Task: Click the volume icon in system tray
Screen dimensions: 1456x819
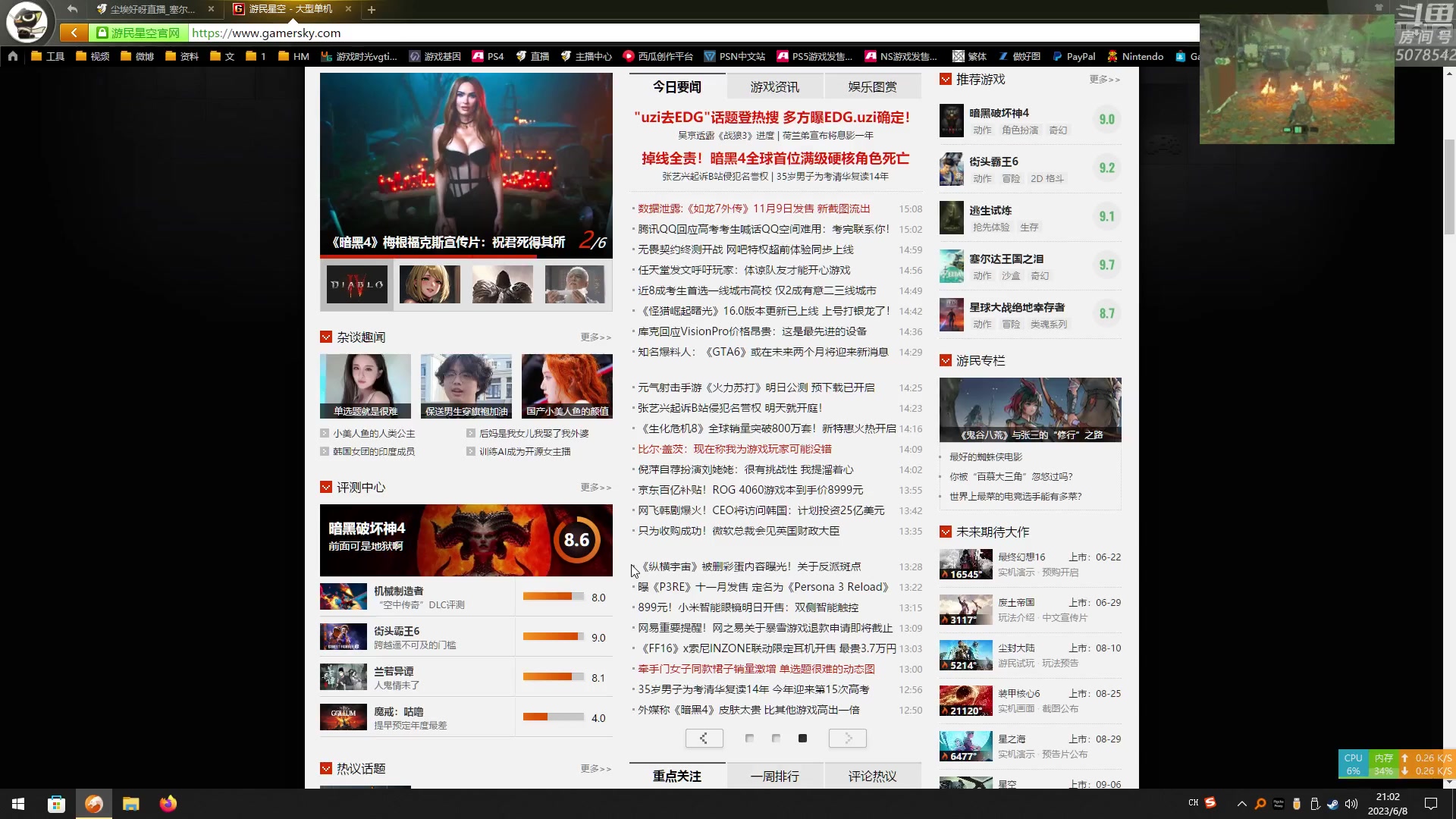Action: (x=1351, y=804)
